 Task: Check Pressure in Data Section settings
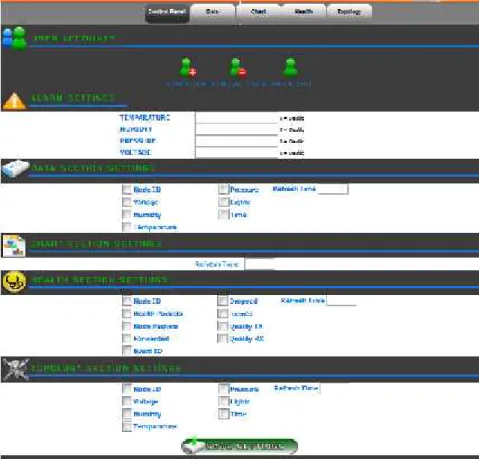point(223,190)
